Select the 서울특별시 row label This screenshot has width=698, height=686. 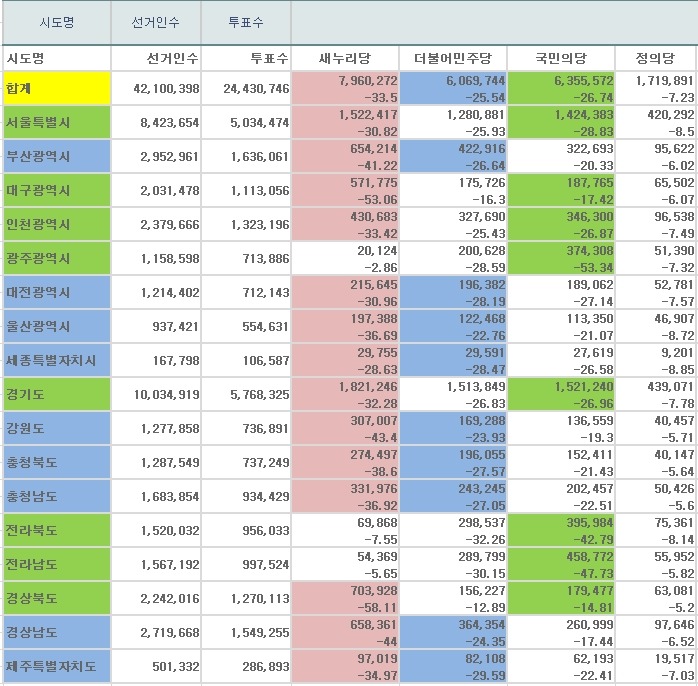(57, 122)
